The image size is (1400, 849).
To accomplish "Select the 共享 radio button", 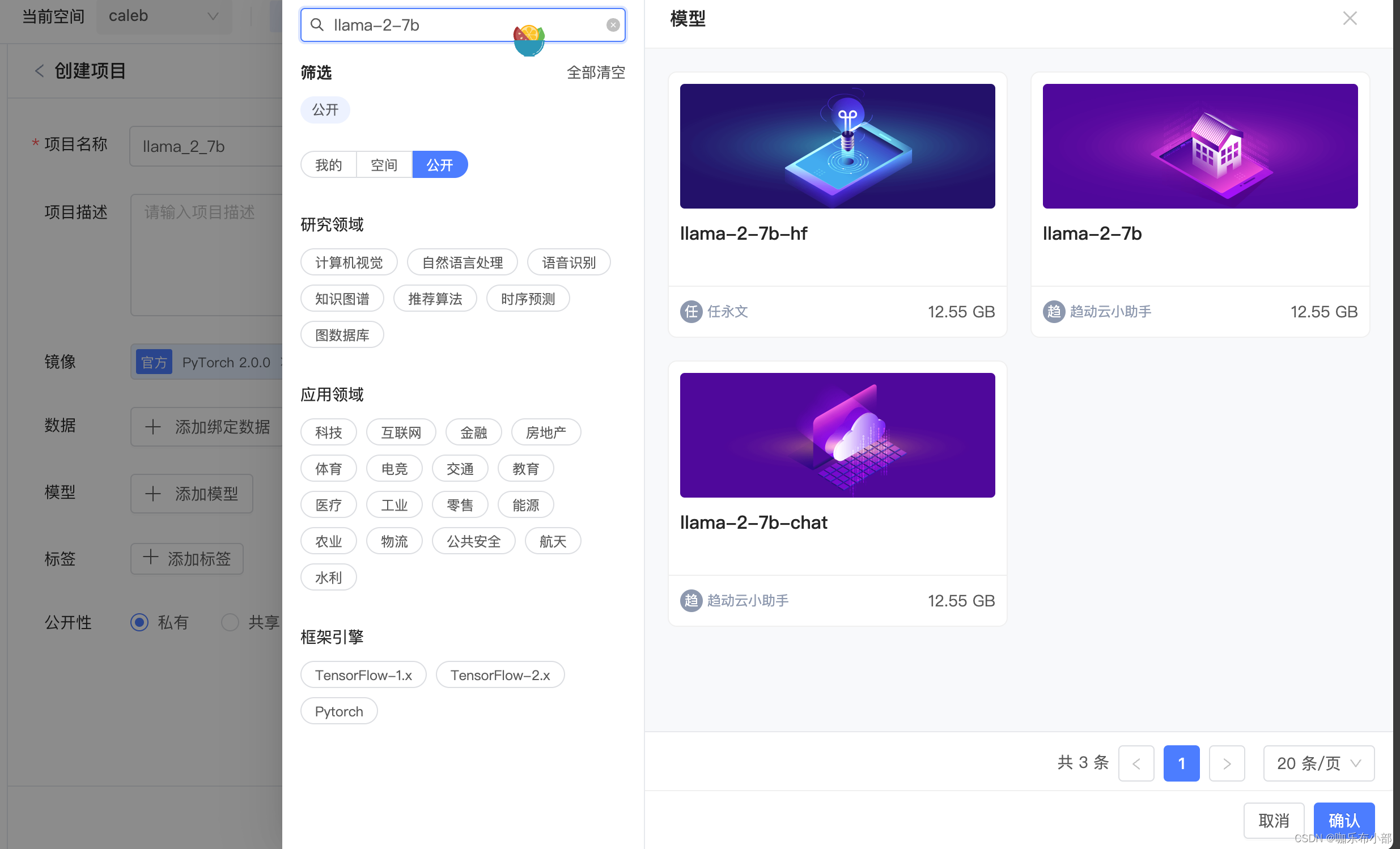I will point(230,622).
